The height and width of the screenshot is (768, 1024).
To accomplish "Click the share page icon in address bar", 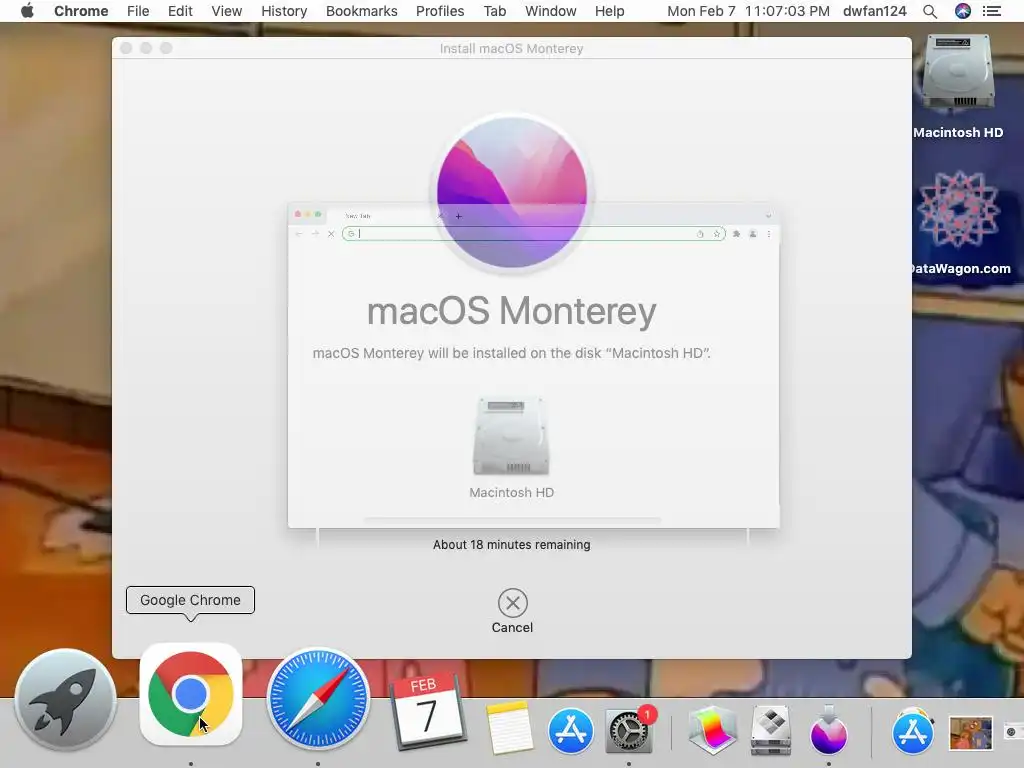I will point(700,234).
